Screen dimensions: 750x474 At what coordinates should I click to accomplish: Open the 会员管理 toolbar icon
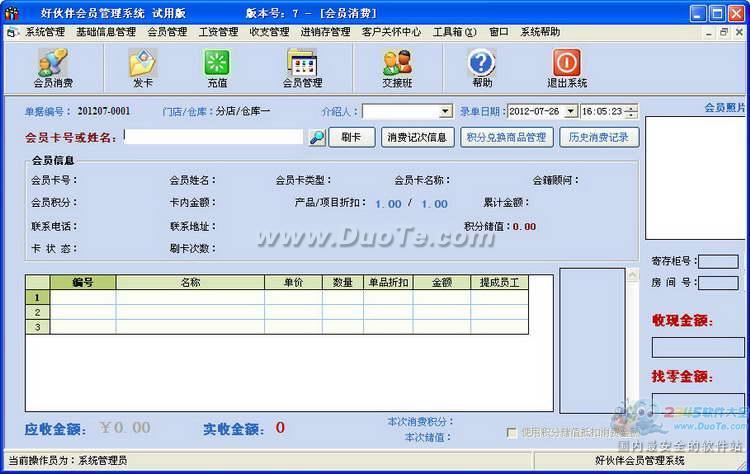point(302,68)
